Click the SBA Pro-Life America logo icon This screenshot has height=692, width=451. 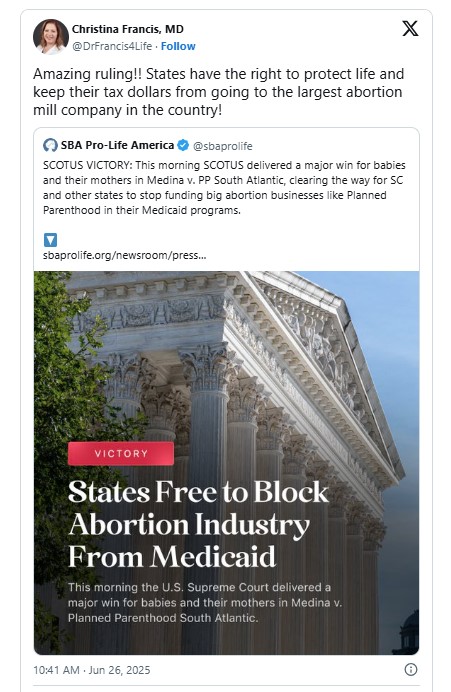50,145
